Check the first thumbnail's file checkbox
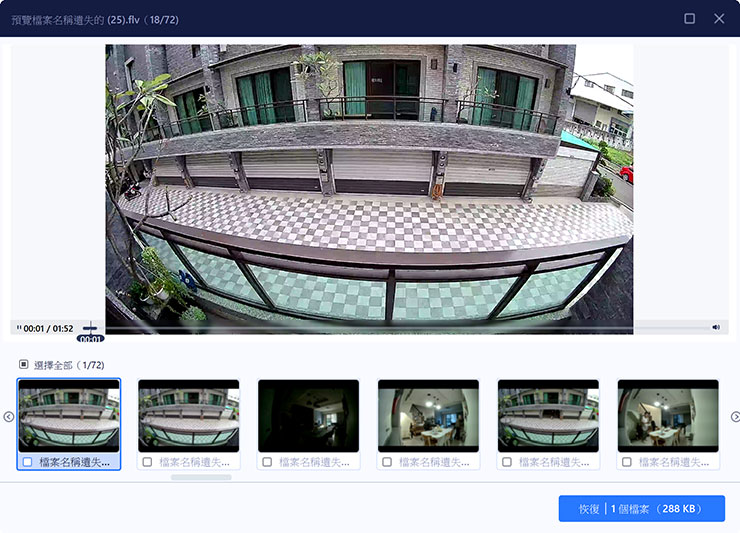 27,462
